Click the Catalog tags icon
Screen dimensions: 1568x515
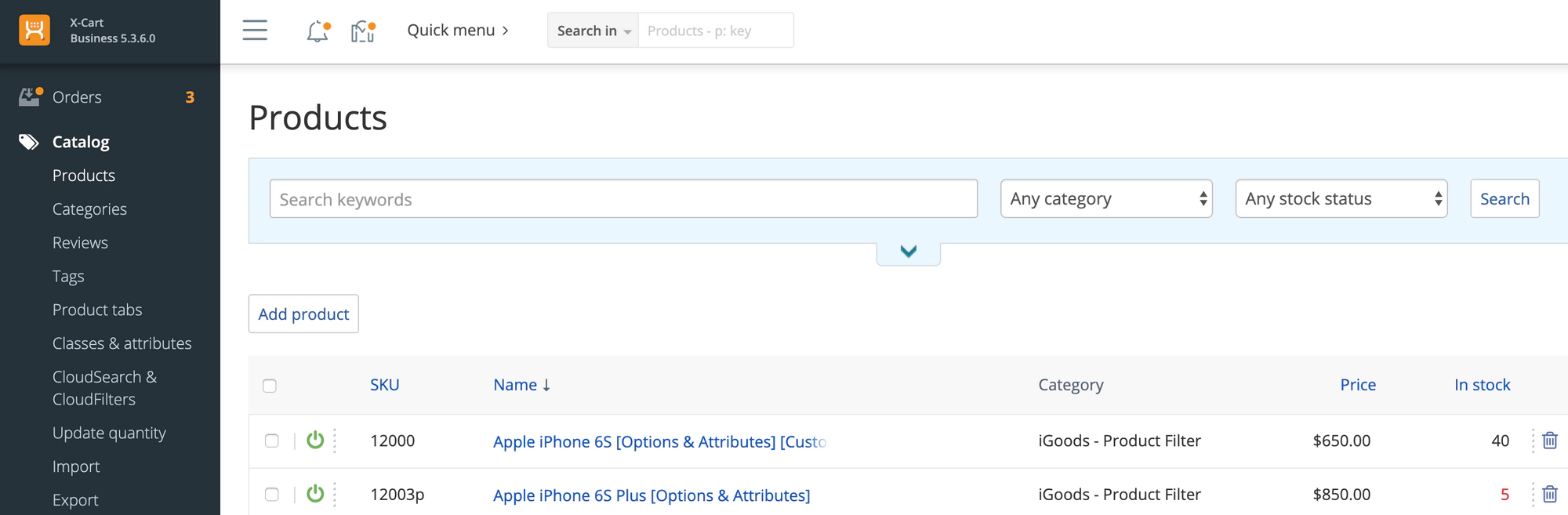coord(29,142)
